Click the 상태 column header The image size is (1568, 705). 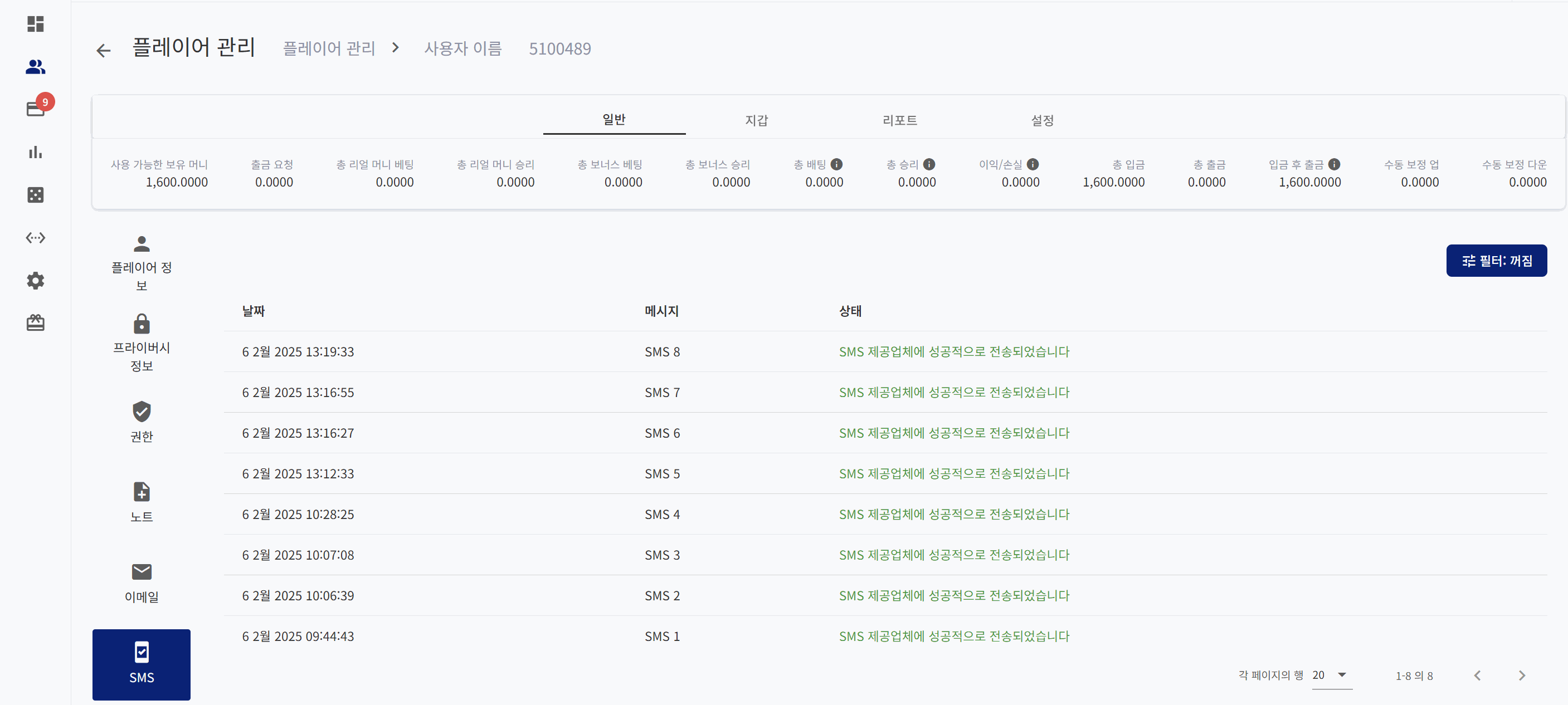(850, 311)
